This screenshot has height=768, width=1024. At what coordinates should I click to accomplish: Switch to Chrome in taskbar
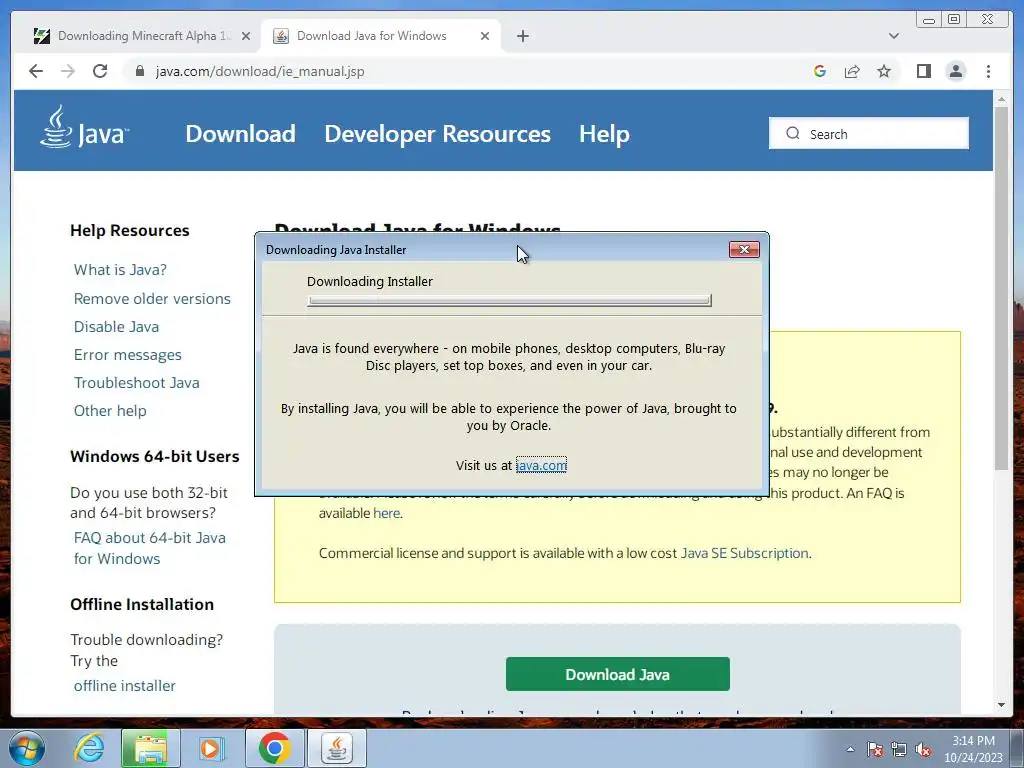274,748
